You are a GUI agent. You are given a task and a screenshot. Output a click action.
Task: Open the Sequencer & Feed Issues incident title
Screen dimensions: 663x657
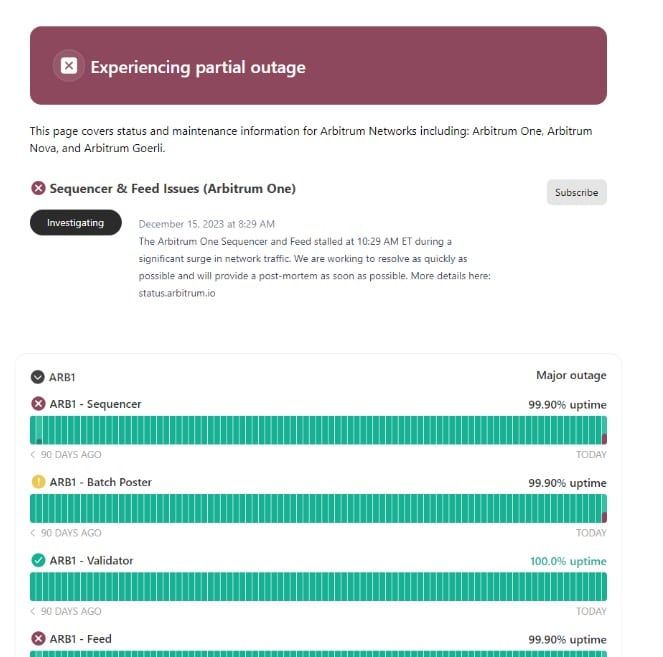(x=173, y=189)
